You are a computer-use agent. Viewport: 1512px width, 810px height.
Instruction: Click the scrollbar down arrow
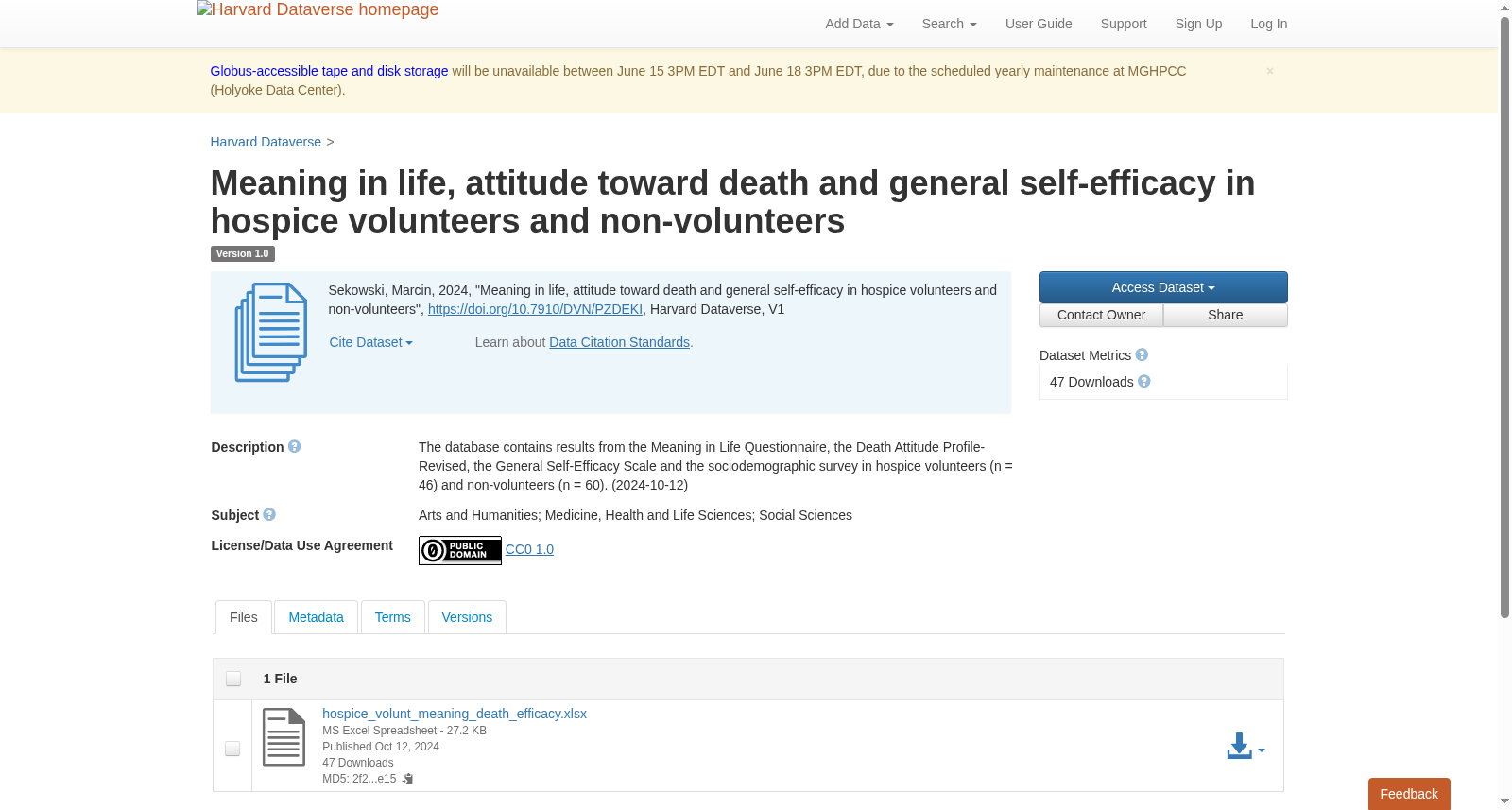coord(1505,802)
